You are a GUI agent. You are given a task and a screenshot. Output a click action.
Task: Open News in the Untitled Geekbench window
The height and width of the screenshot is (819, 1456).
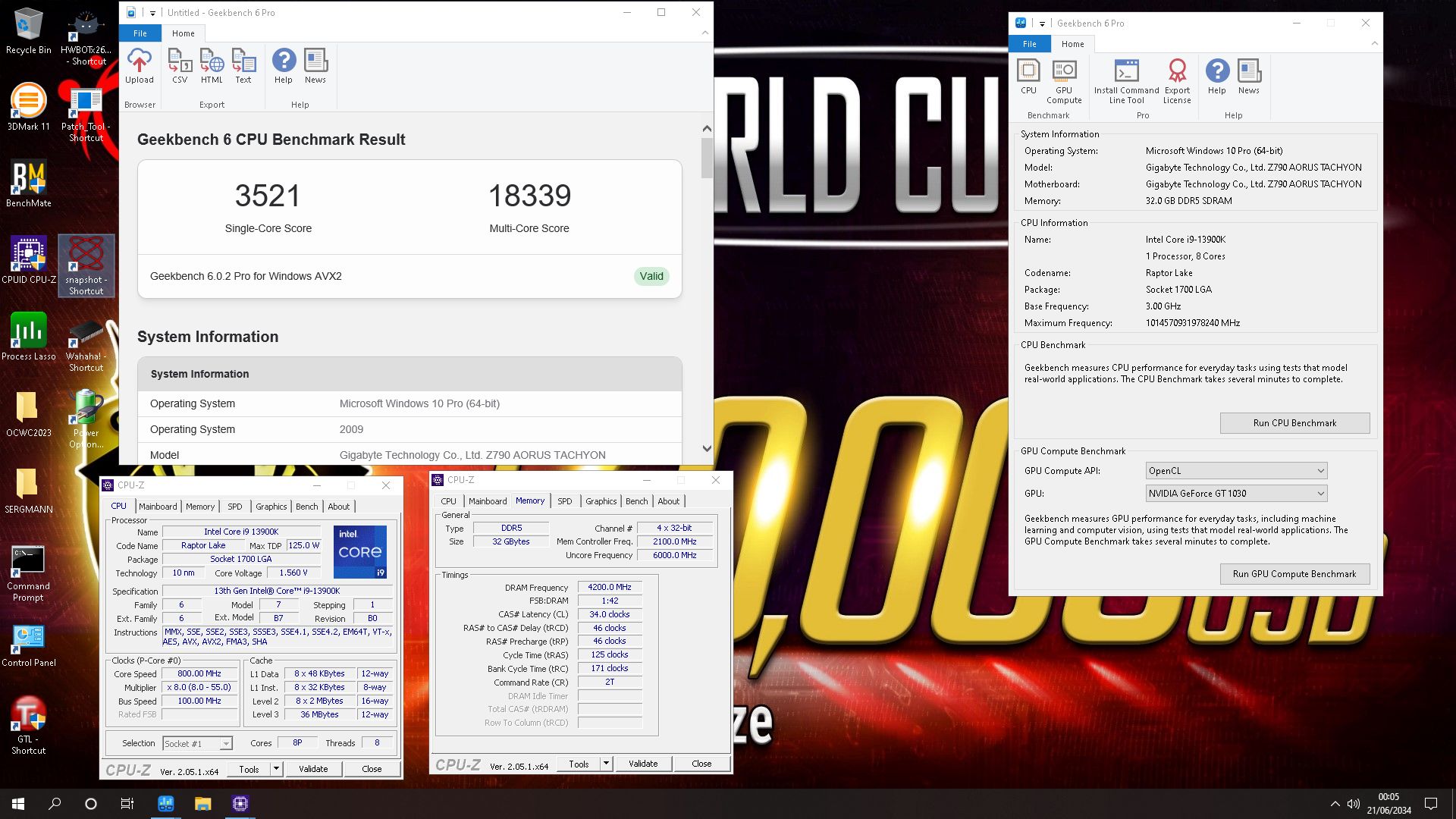pyautogui.click(x=315, y=66)
